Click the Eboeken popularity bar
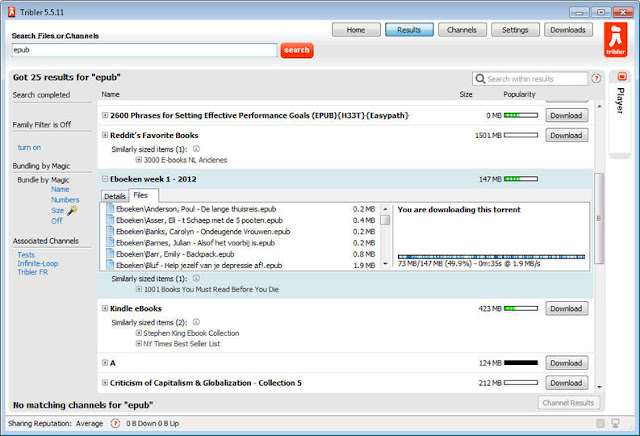 (521, 179)
